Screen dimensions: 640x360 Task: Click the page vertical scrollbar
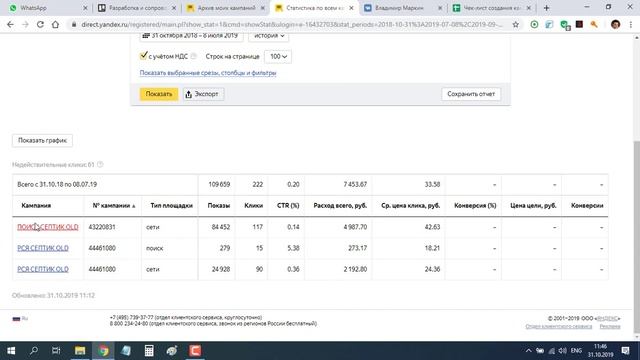(x=636, y=237)
